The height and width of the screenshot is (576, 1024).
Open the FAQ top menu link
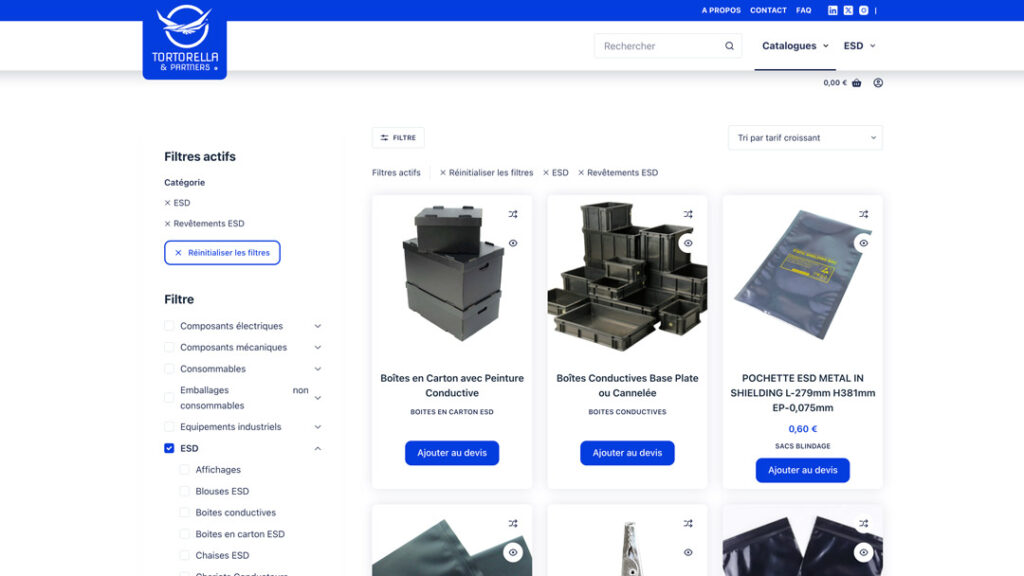coord(803,10)
